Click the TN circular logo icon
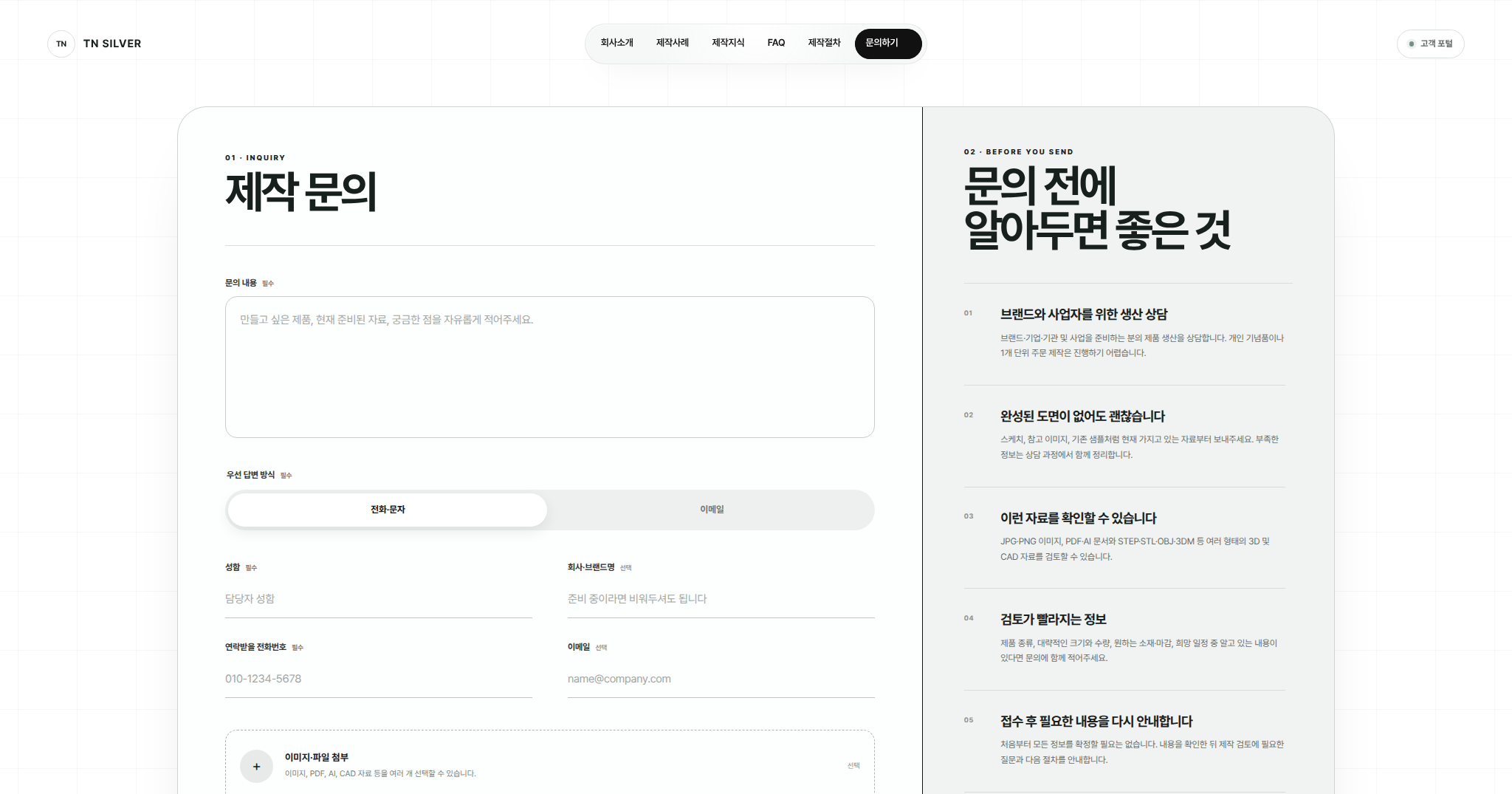 (x=61, y=44)
